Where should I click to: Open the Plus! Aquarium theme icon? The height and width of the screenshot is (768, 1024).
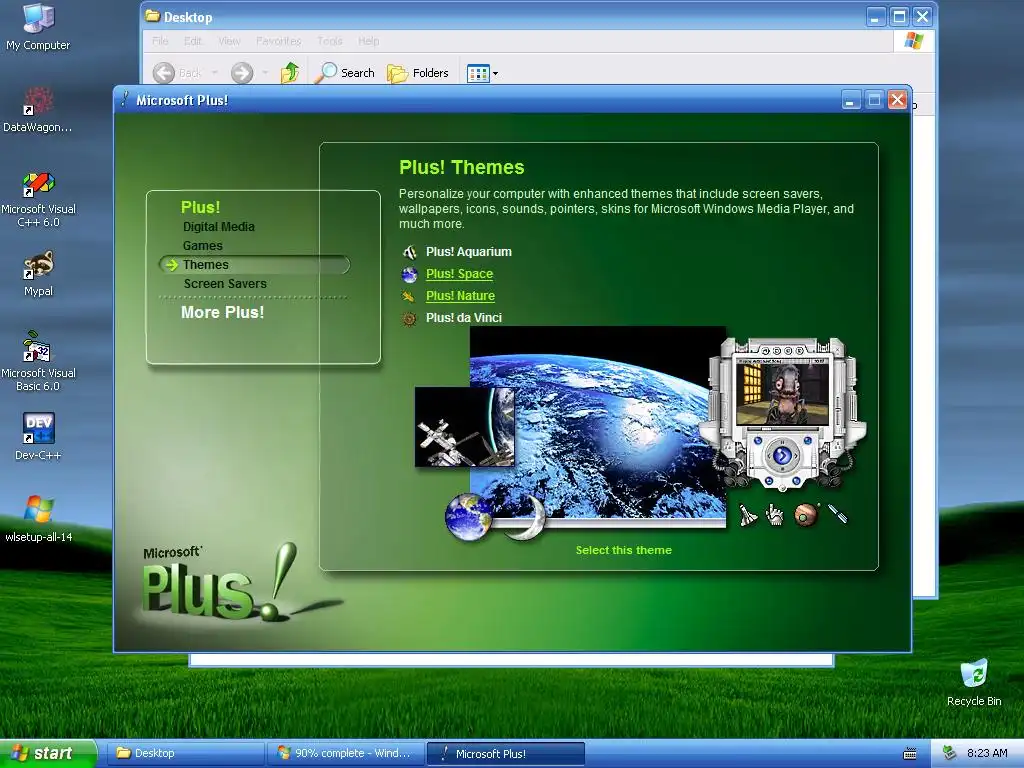click(x=409, y=252)
